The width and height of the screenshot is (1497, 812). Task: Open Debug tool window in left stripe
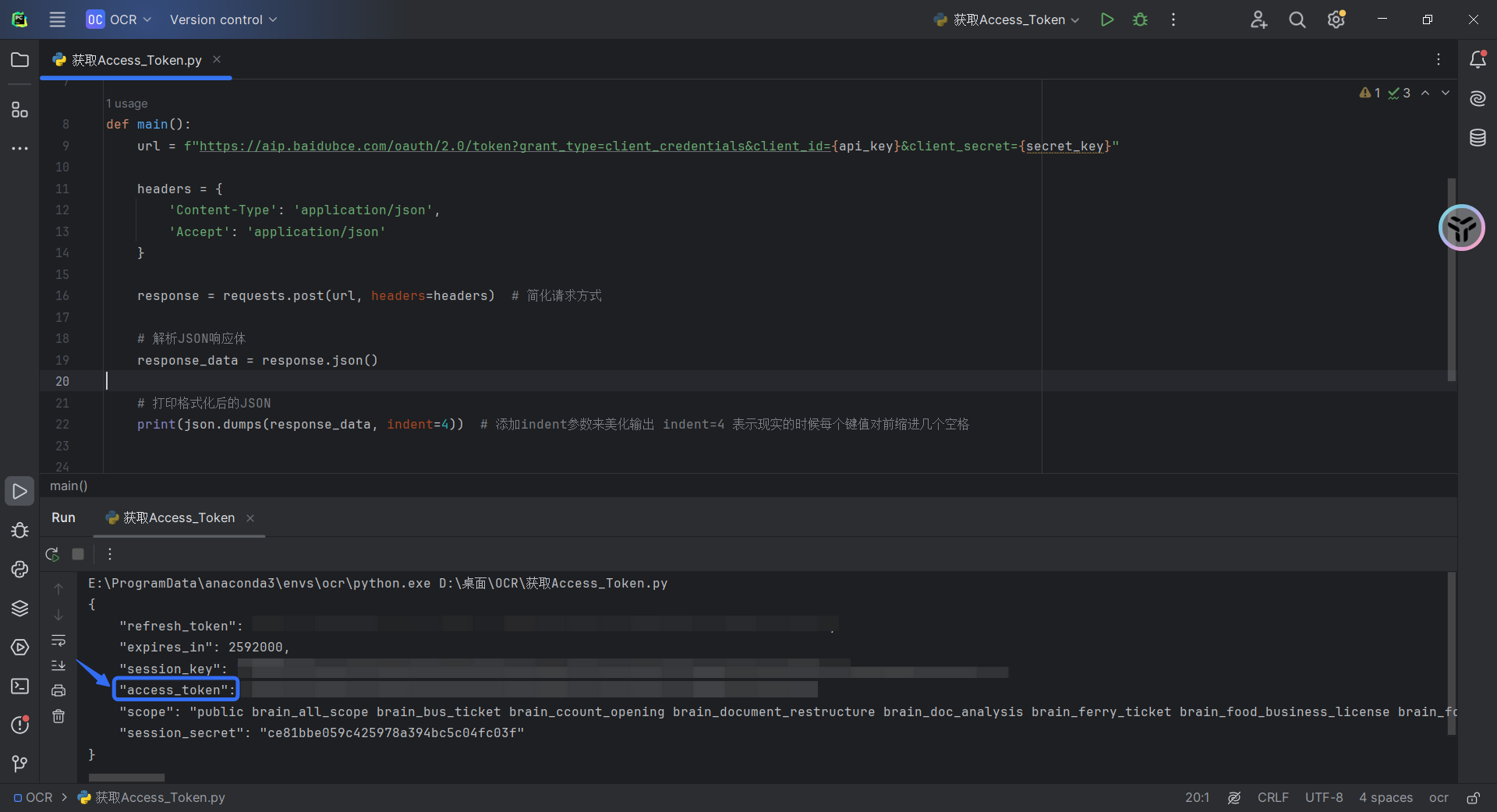19,530
